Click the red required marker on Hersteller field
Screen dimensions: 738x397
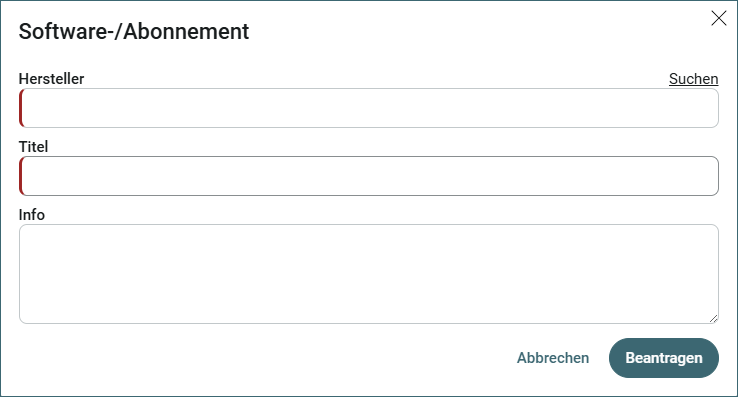(21, 108)
